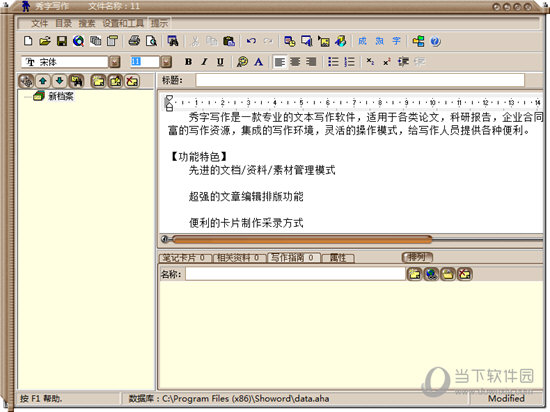Viewport: 550px width, 412px height.
Task: Click the blue question mark help icon
Action: [x=435, y=41]
